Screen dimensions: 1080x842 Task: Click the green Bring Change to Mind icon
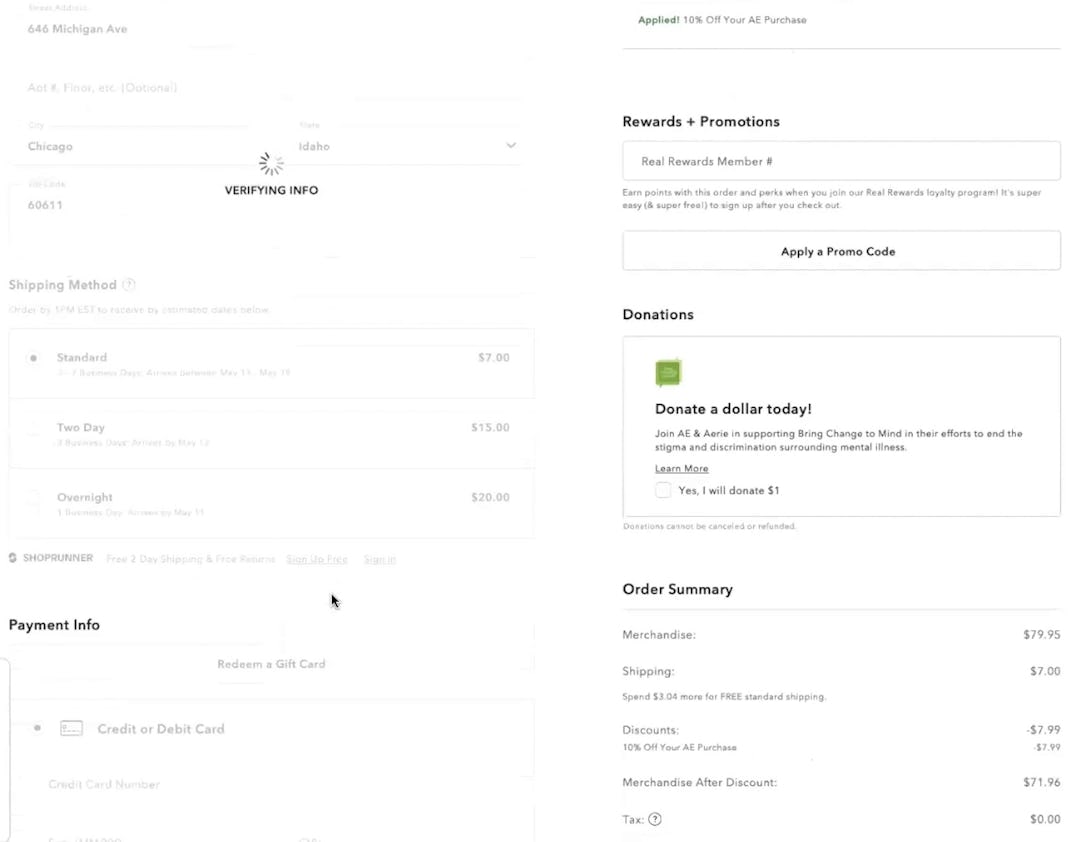coord(668,372)
